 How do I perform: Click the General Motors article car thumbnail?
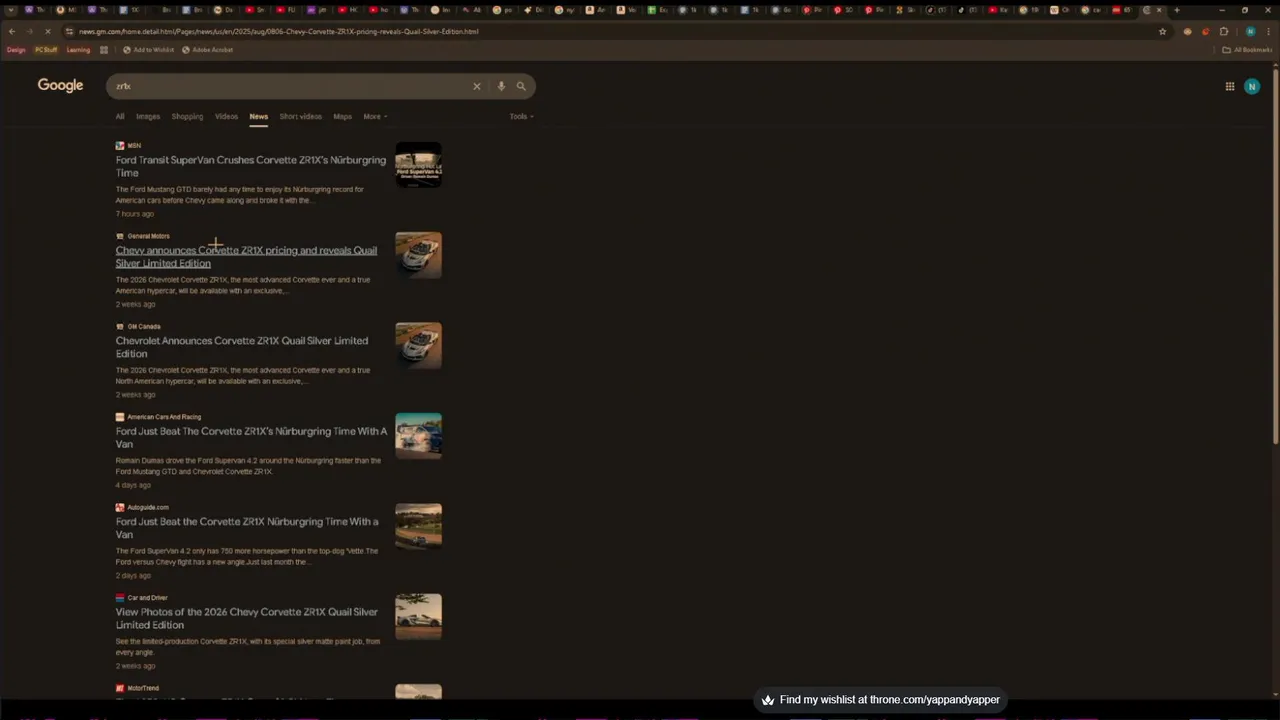tap(418, 255)
